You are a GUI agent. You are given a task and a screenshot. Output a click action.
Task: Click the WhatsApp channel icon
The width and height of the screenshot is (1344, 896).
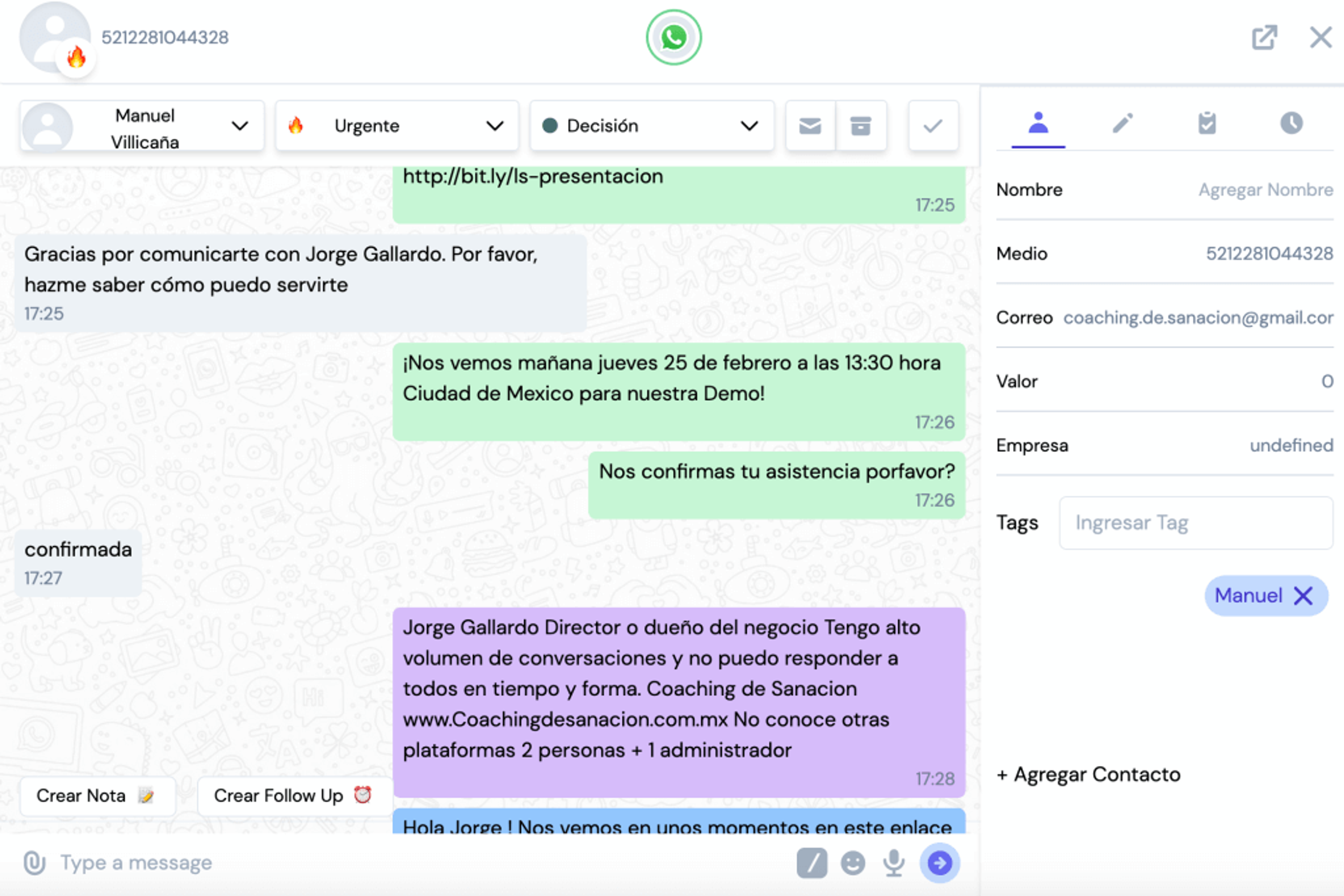pyautogui.click(x=673, y=37)
